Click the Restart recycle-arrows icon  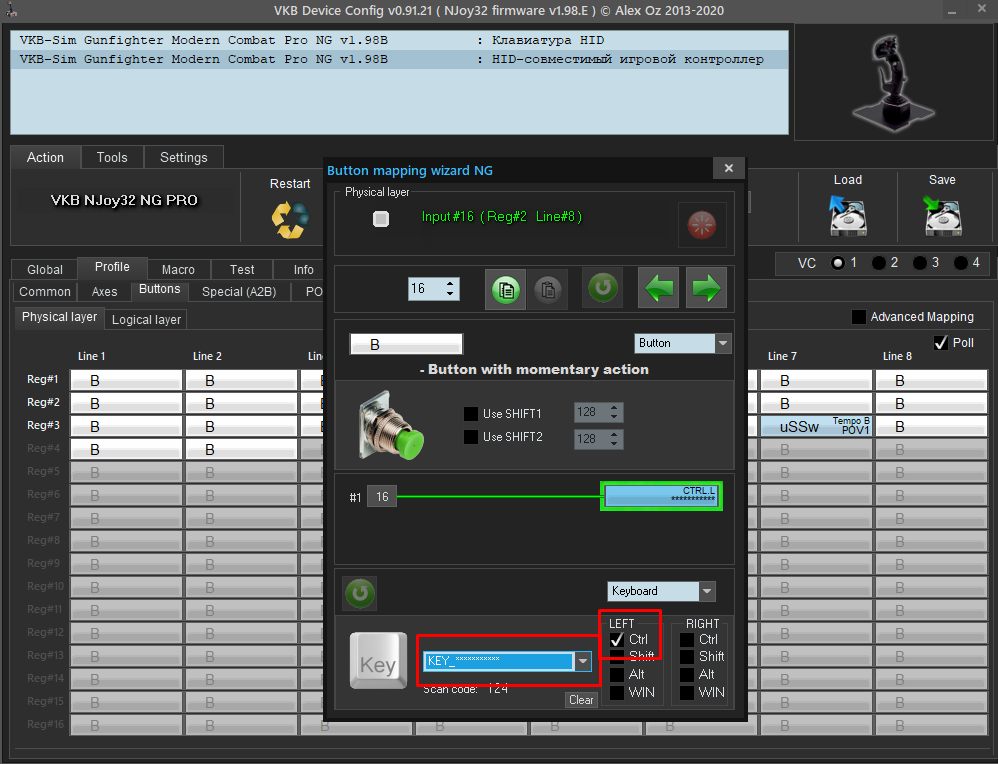tap(290, 220)
